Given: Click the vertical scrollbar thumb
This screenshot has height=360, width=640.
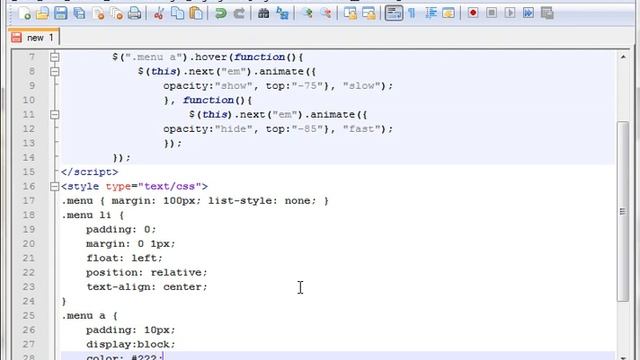Looking at the screenshot, I should pos(623,211).
